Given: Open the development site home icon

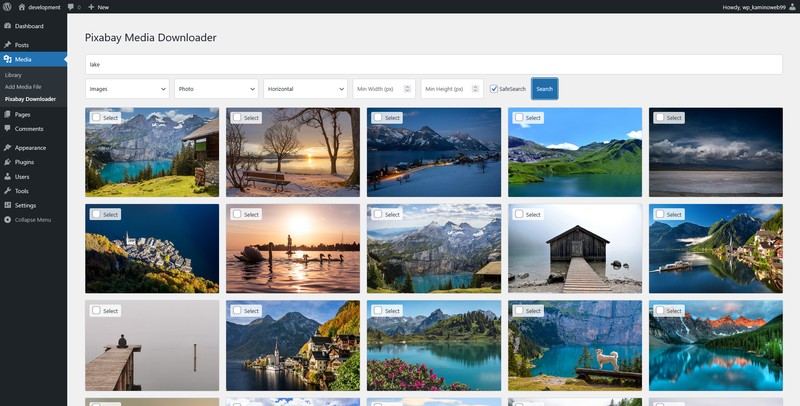Looking at the screenshot, I should click(x=21, y=7).
